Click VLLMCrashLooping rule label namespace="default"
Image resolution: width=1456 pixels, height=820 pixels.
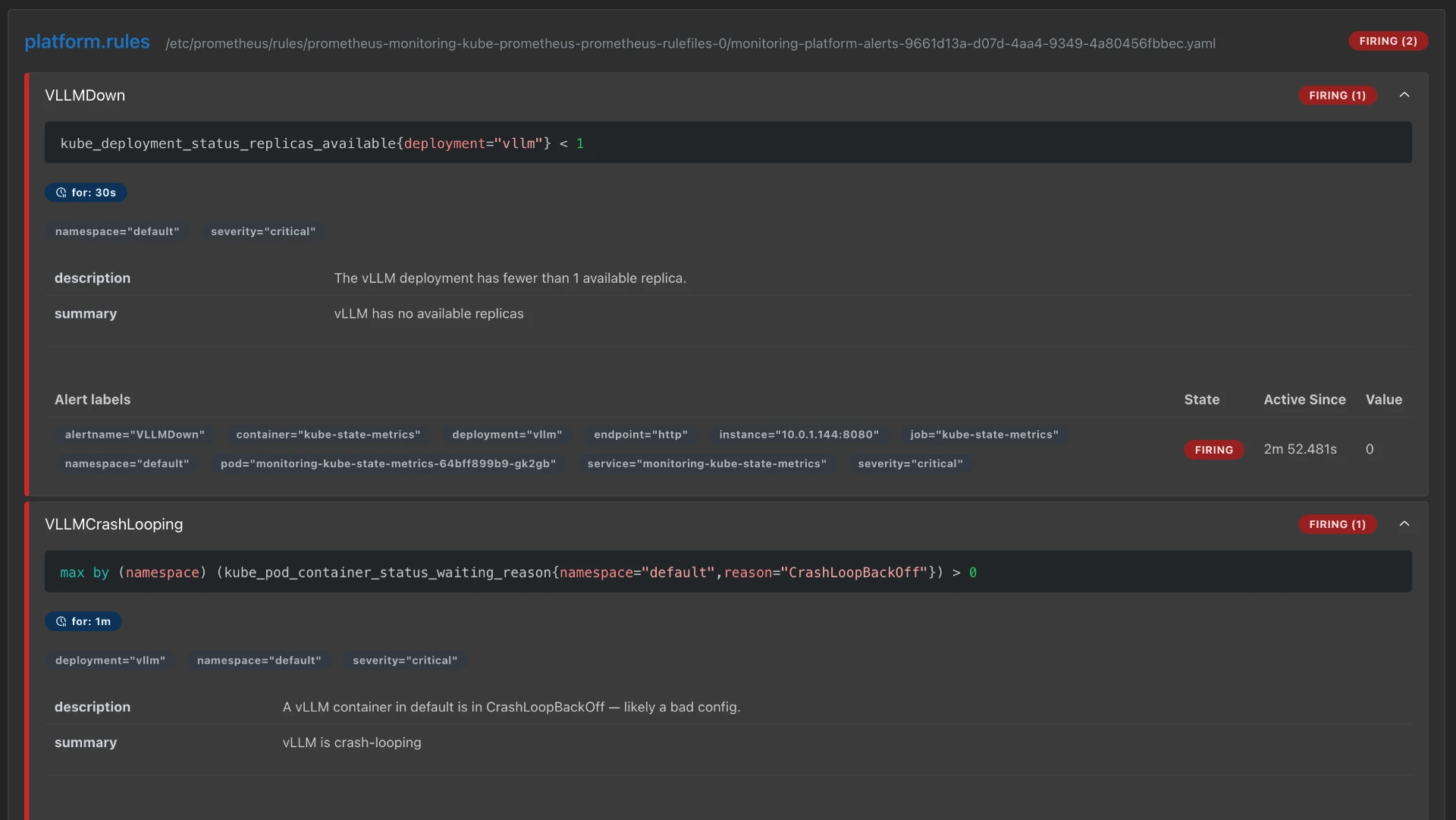(259, 661)
